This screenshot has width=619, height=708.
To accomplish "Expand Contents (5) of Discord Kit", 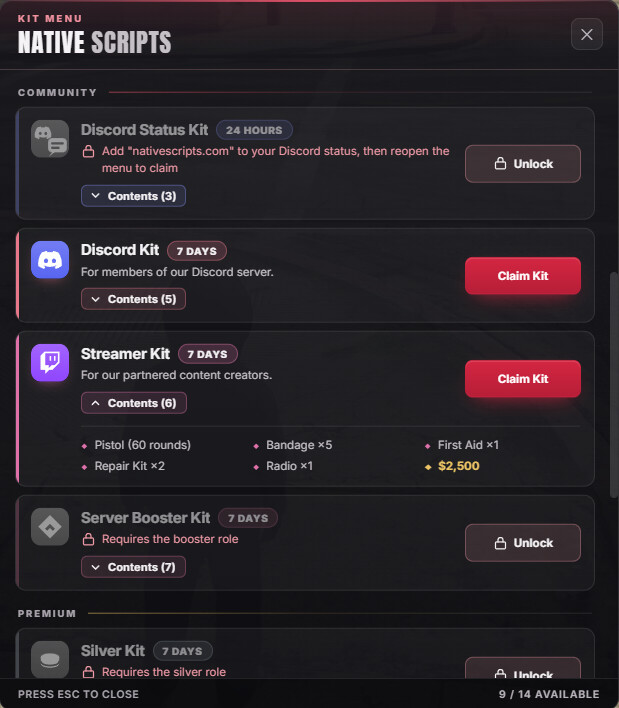I will [133, 299].
